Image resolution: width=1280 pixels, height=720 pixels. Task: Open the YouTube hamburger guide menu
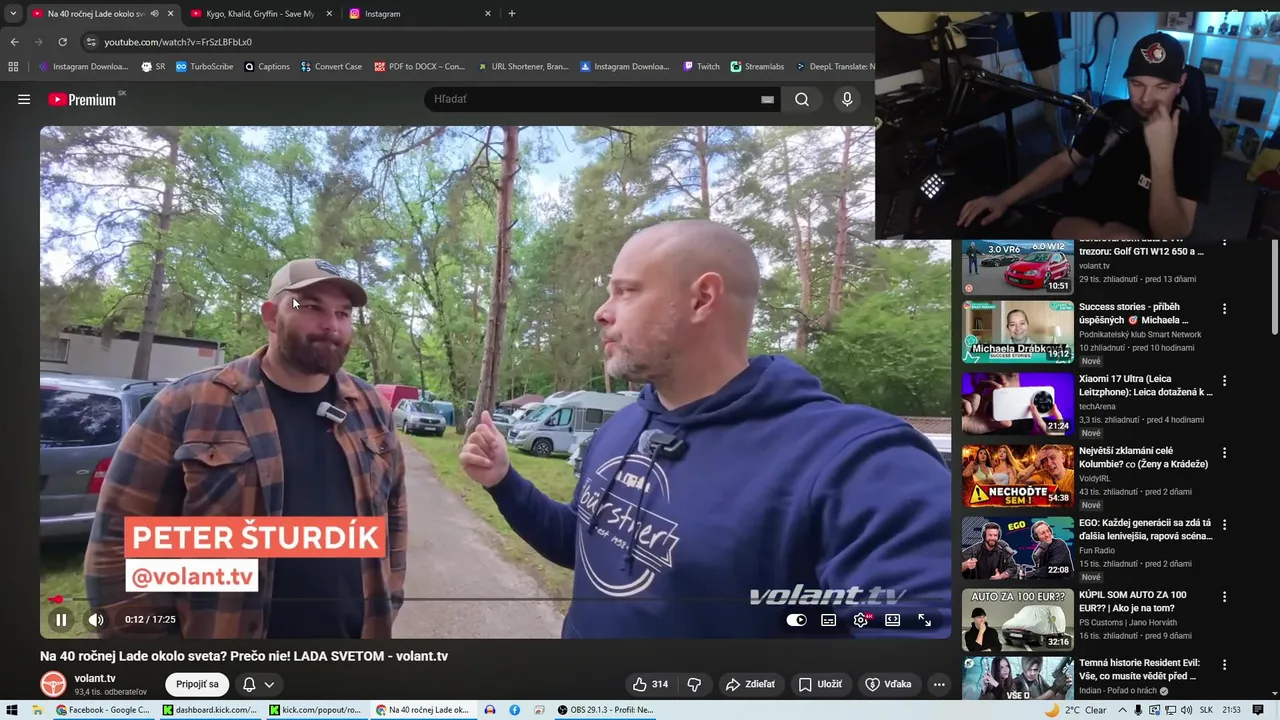(x=24, y=99)
